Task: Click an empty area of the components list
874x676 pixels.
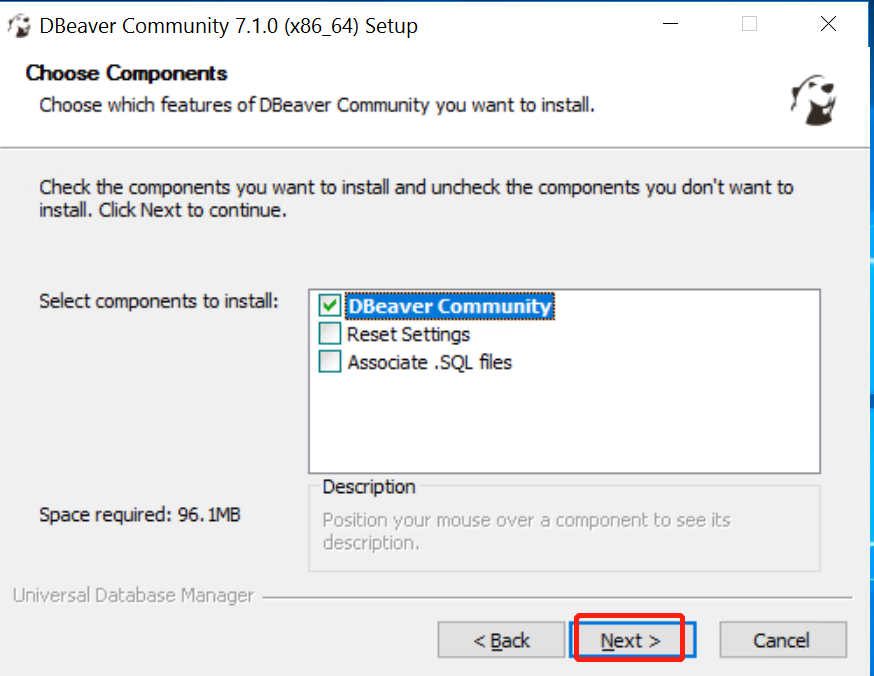Action: click(564, 430)
